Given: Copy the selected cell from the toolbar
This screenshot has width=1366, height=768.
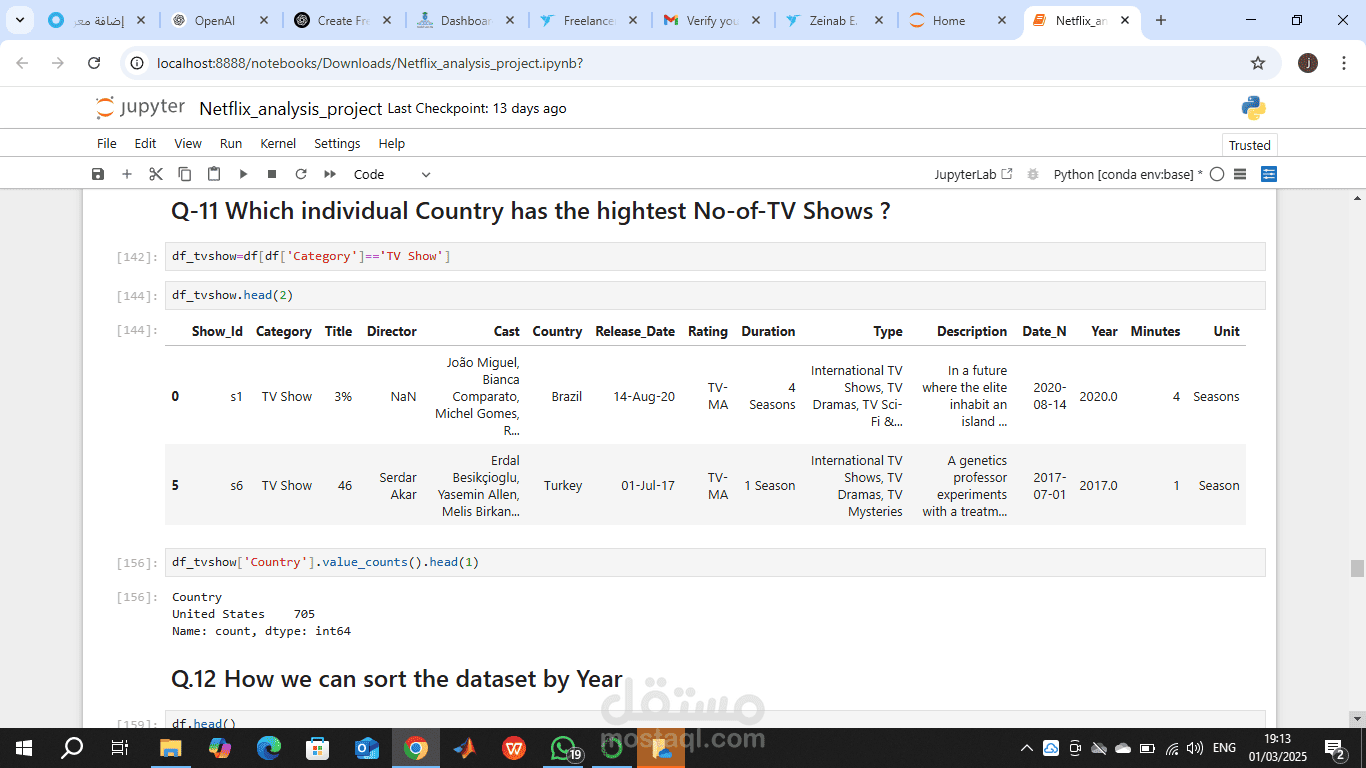Looking at the screenshot, I should [185, 174].
